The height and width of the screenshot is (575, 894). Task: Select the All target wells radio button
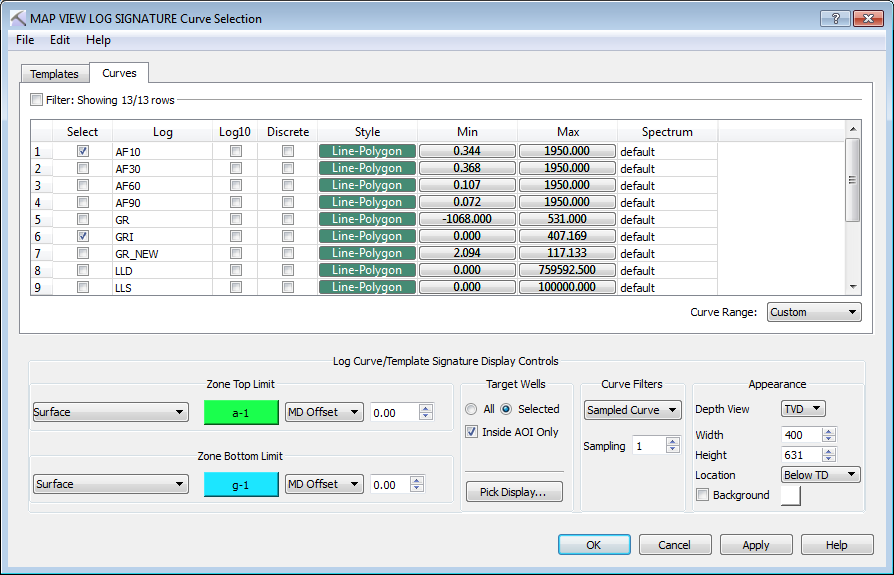(x=471, y=409)
